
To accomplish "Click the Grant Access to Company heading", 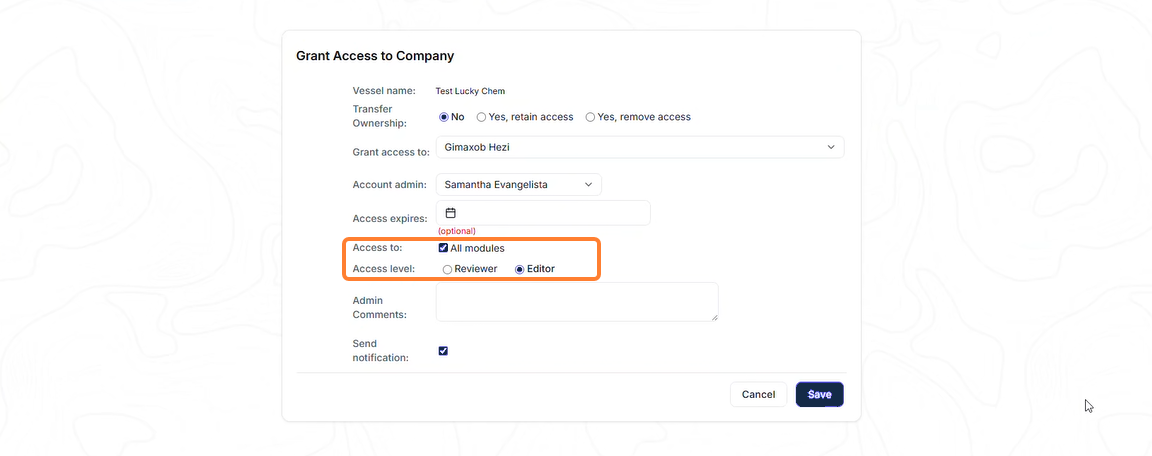I will pyautogui.click(x=375, y=56).
